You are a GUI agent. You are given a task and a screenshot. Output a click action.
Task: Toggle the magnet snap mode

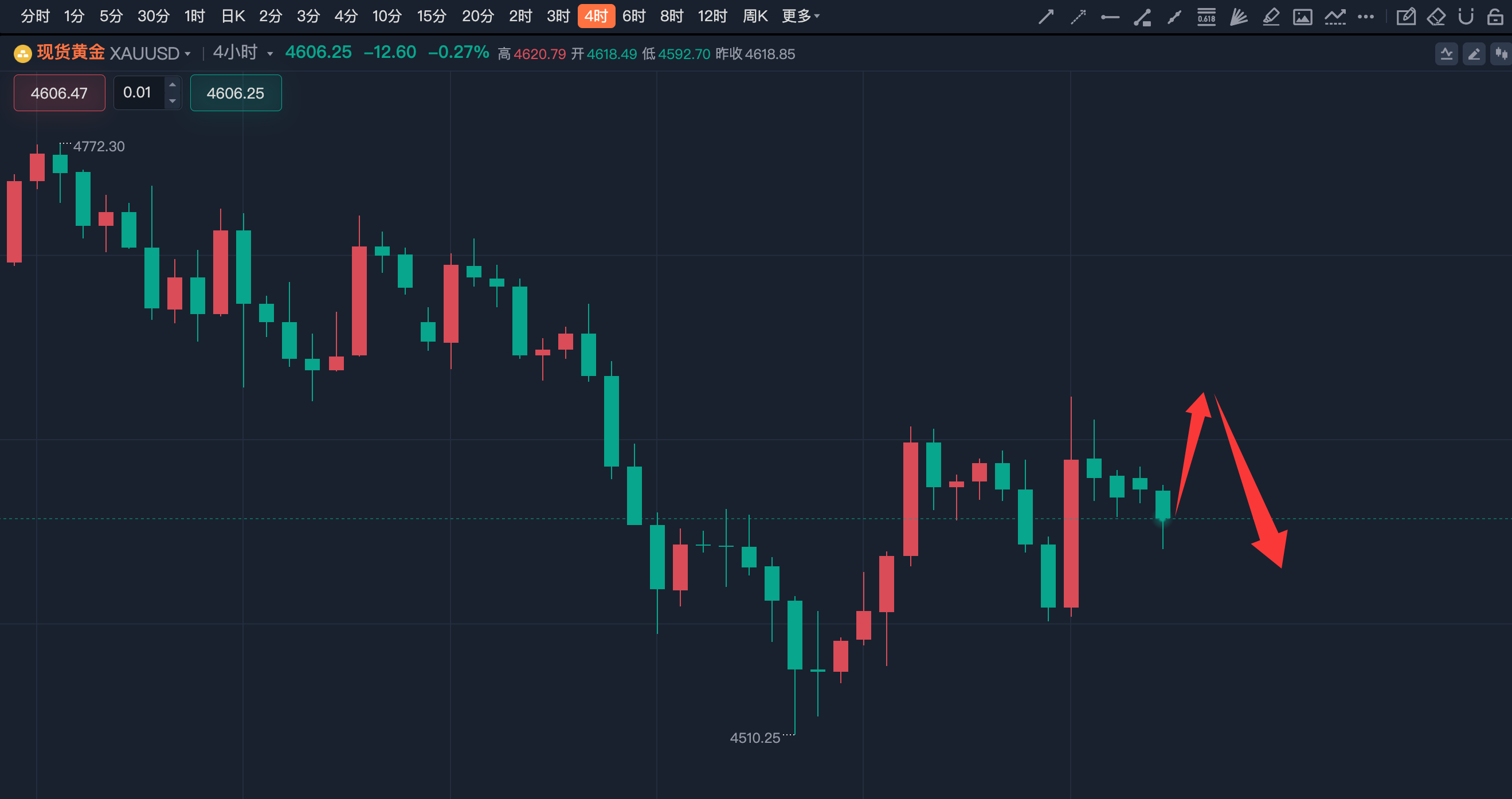(x=1466, y=17)
